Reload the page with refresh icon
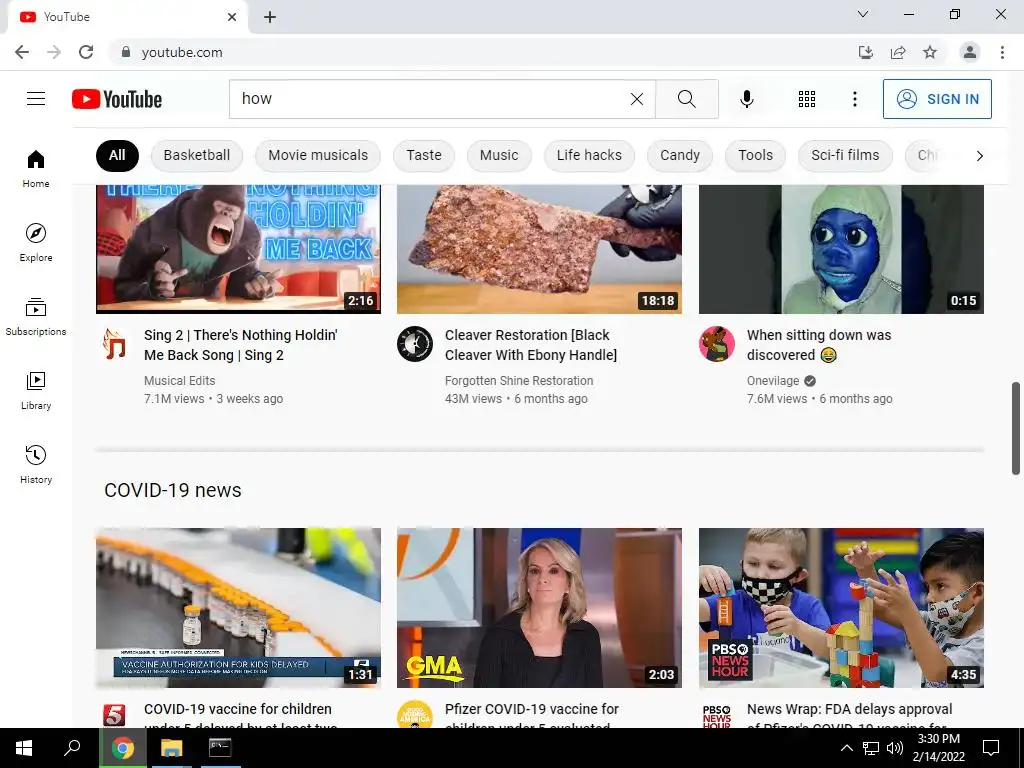This screenshot has height=768, width=1024. (x=86, y=52)
